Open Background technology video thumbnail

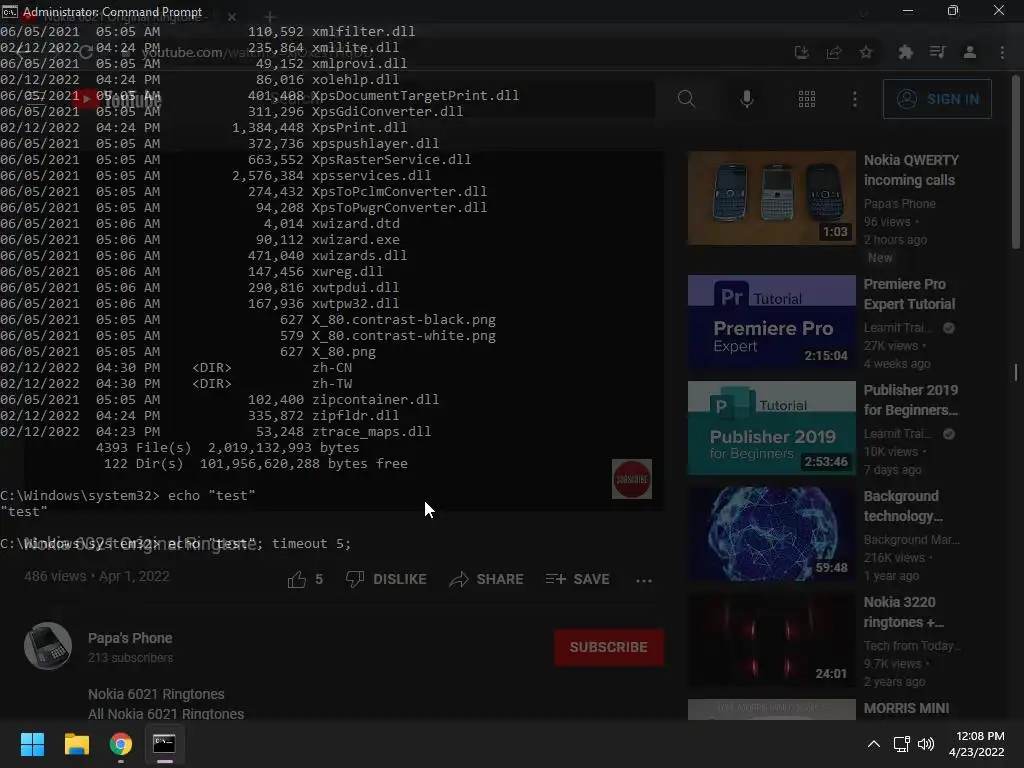[771, 534]
